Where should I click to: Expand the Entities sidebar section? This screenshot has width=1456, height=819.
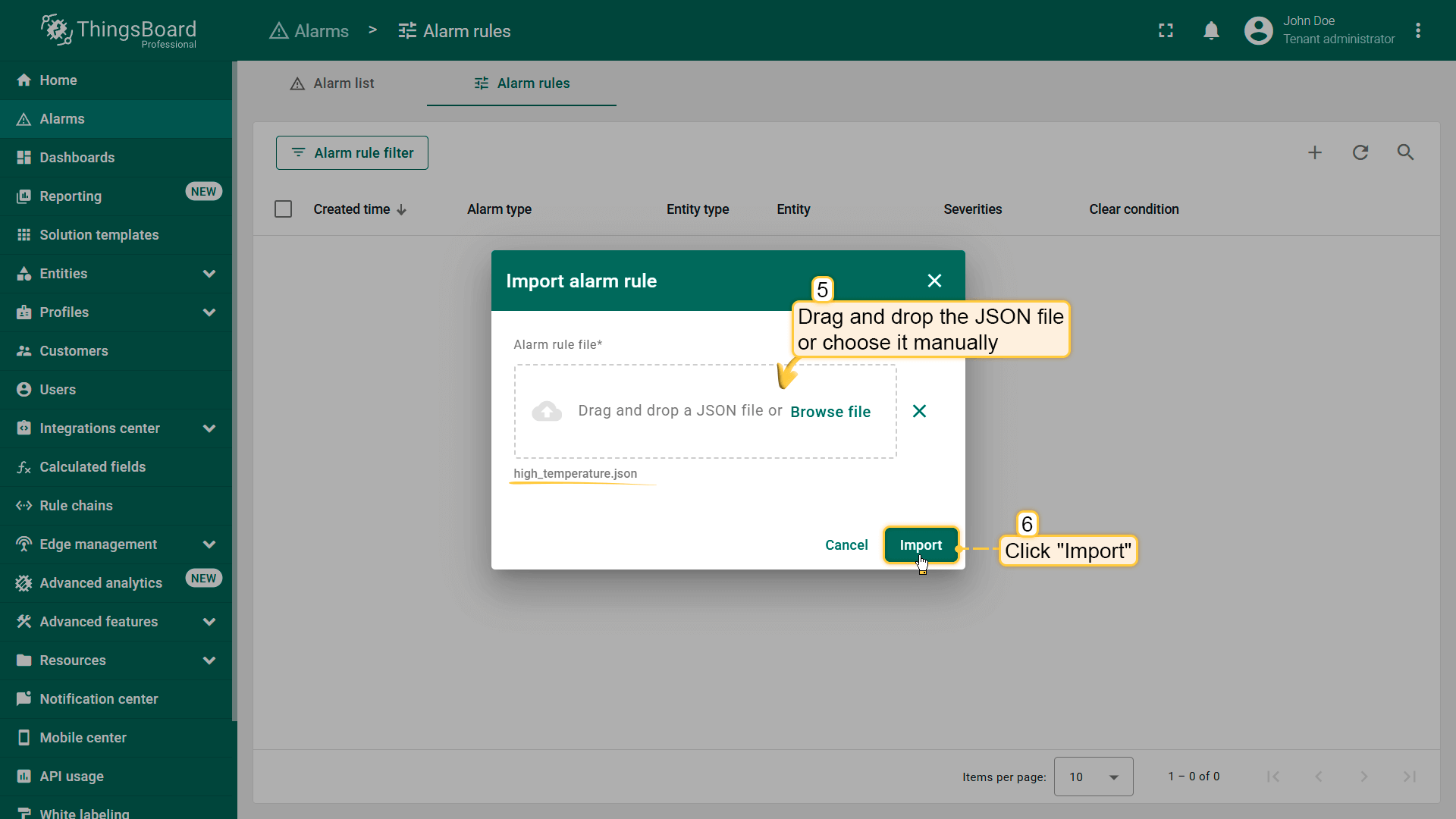[209, 274]
